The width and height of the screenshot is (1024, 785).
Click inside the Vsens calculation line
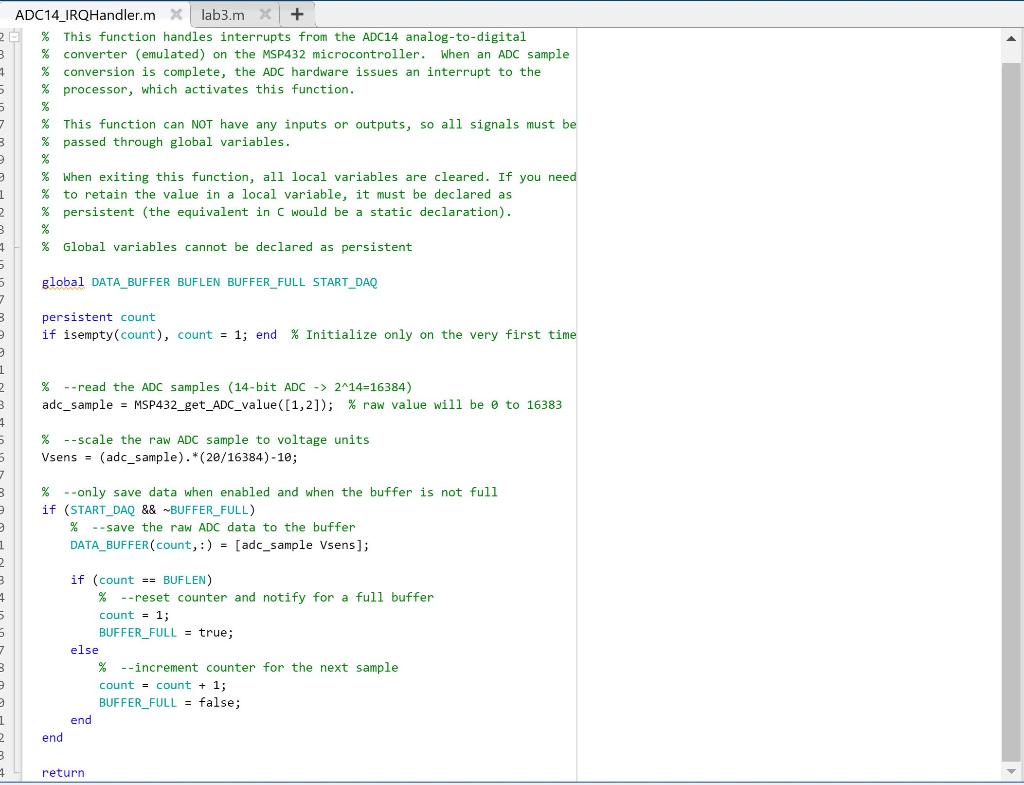pyautogui.click(x=170, y=457)
